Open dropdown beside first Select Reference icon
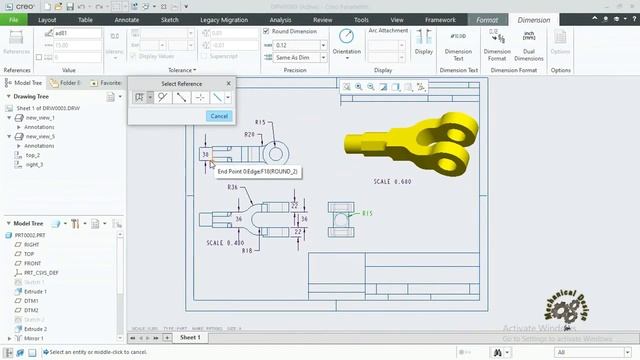The height and width of the screenshot is (360, 640). coord(150,97)
